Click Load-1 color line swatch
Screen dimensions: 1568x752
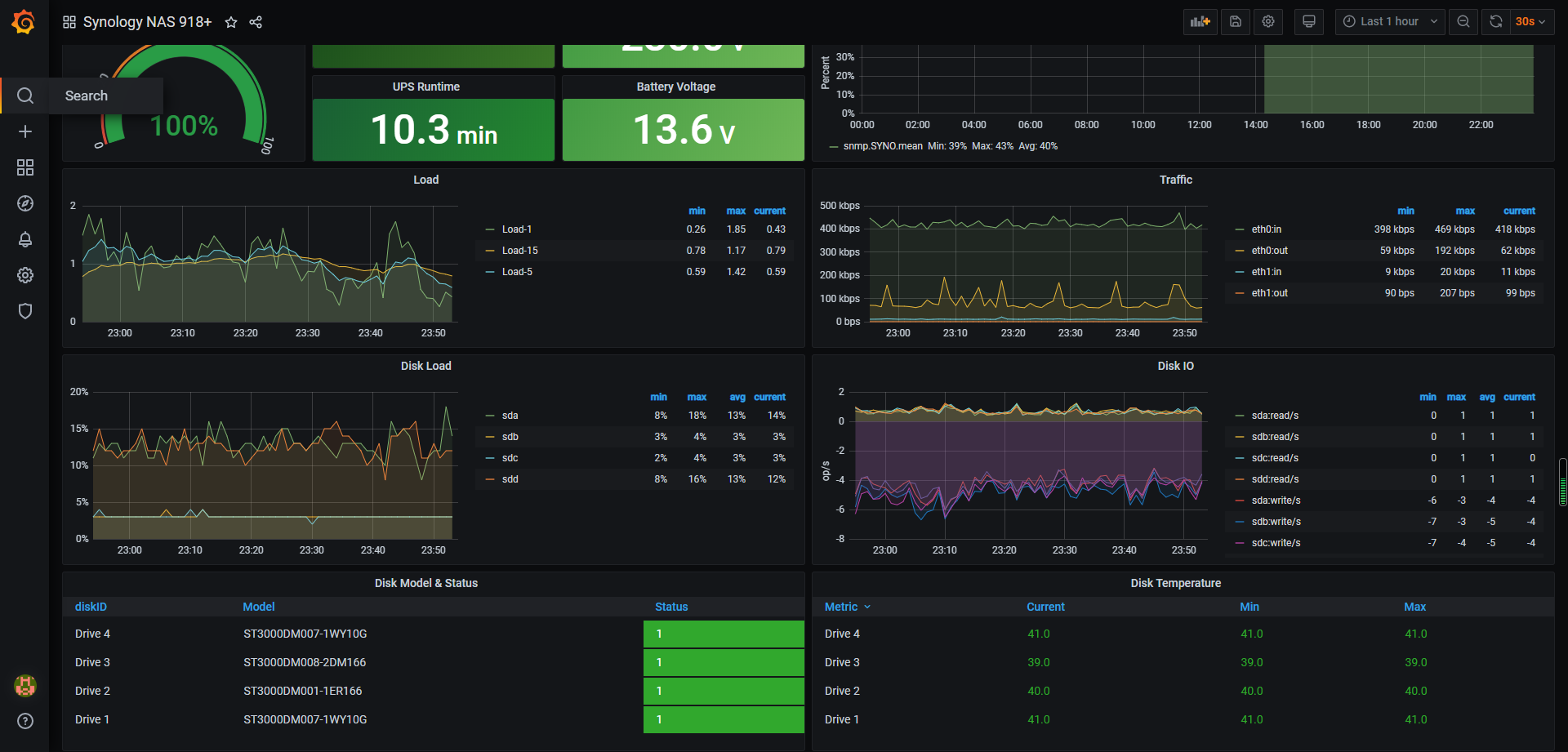(490, 229)
